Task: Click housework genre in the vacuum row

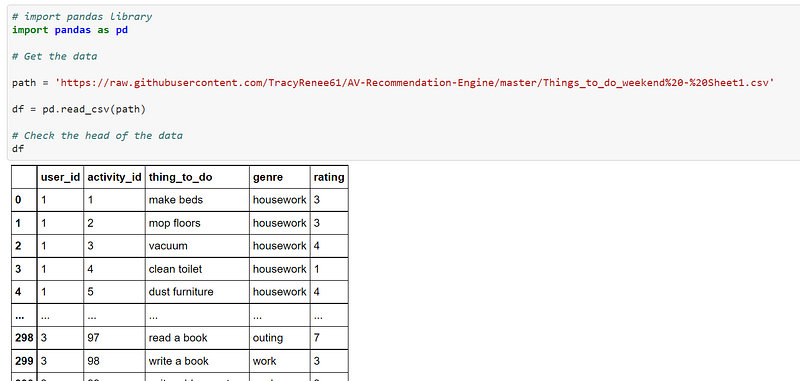Action: pyautogui.click(x=280, y=246)
